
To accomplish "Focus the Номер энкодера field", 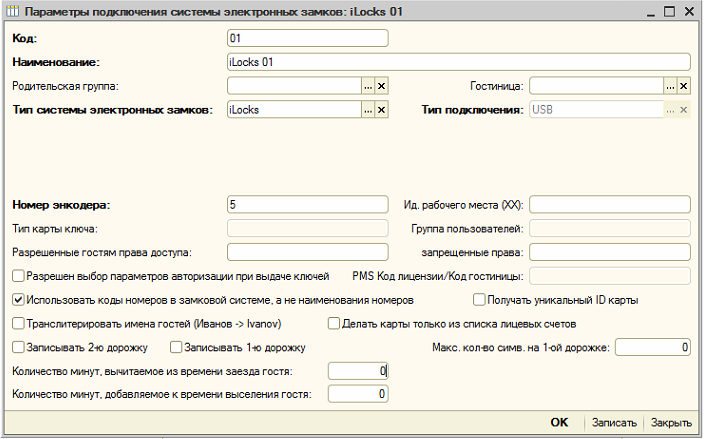I will pyautogui.click(x=308, y=205).
